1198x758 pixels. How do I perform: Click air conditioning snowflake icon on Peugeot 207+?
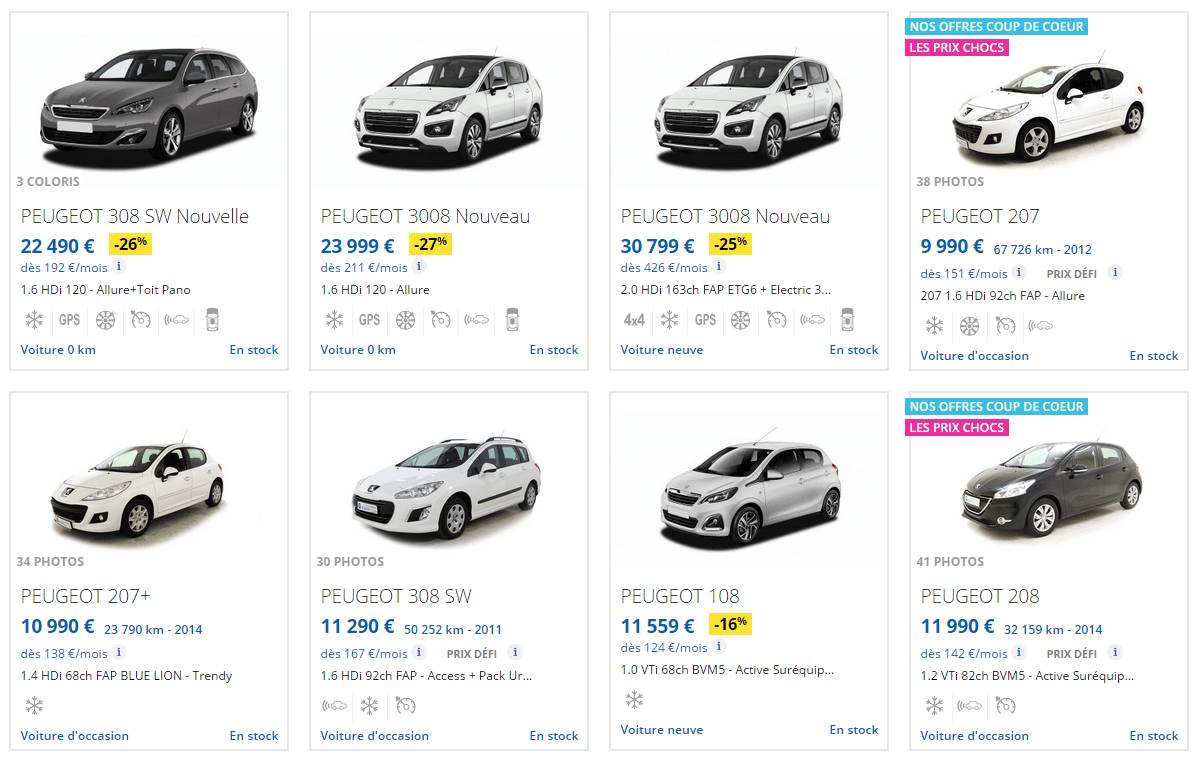click(x=34, y=705)
